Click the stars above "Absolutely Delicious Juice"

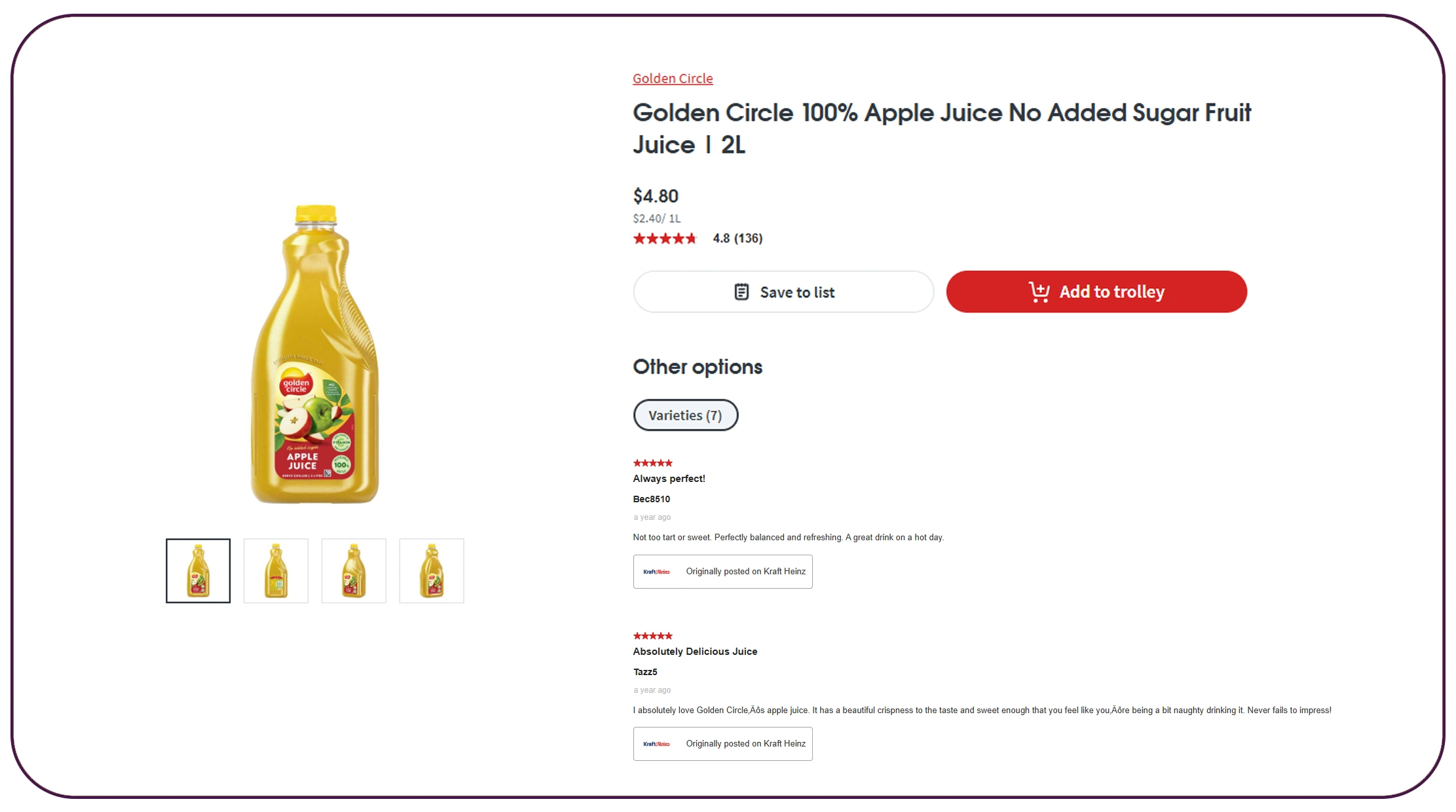652,635
